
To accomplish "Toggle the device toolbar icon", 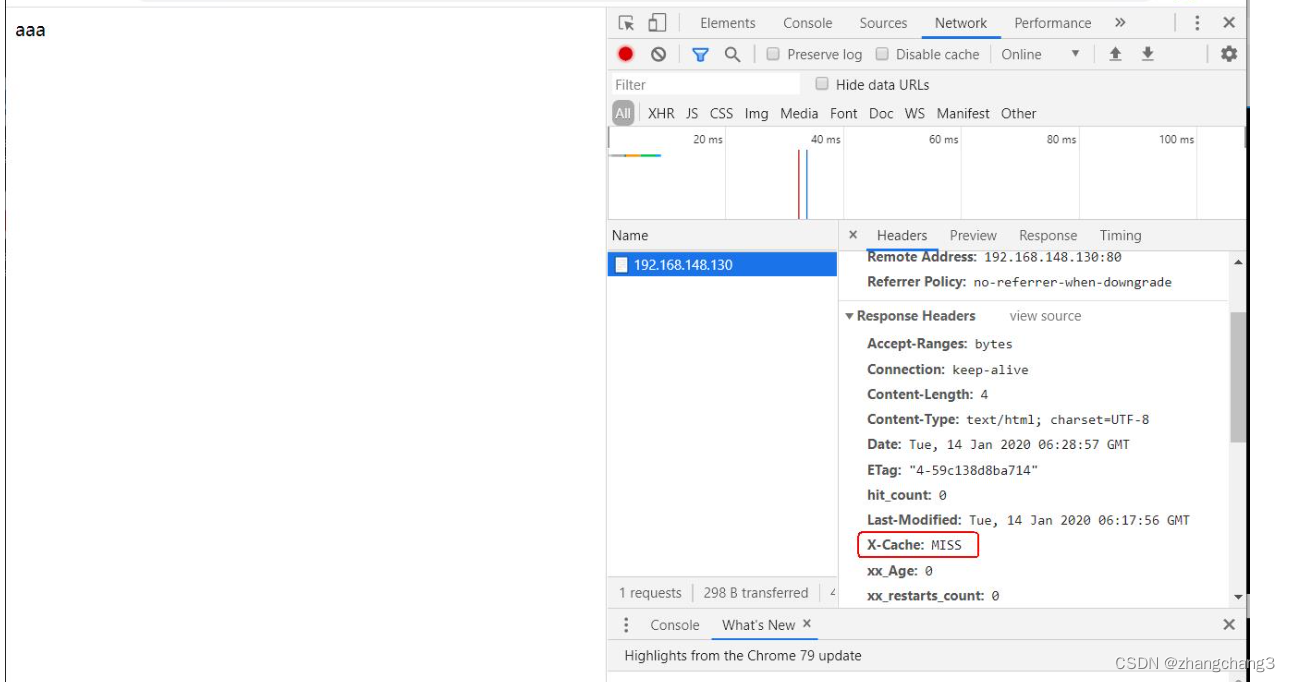I will point(657,23).
